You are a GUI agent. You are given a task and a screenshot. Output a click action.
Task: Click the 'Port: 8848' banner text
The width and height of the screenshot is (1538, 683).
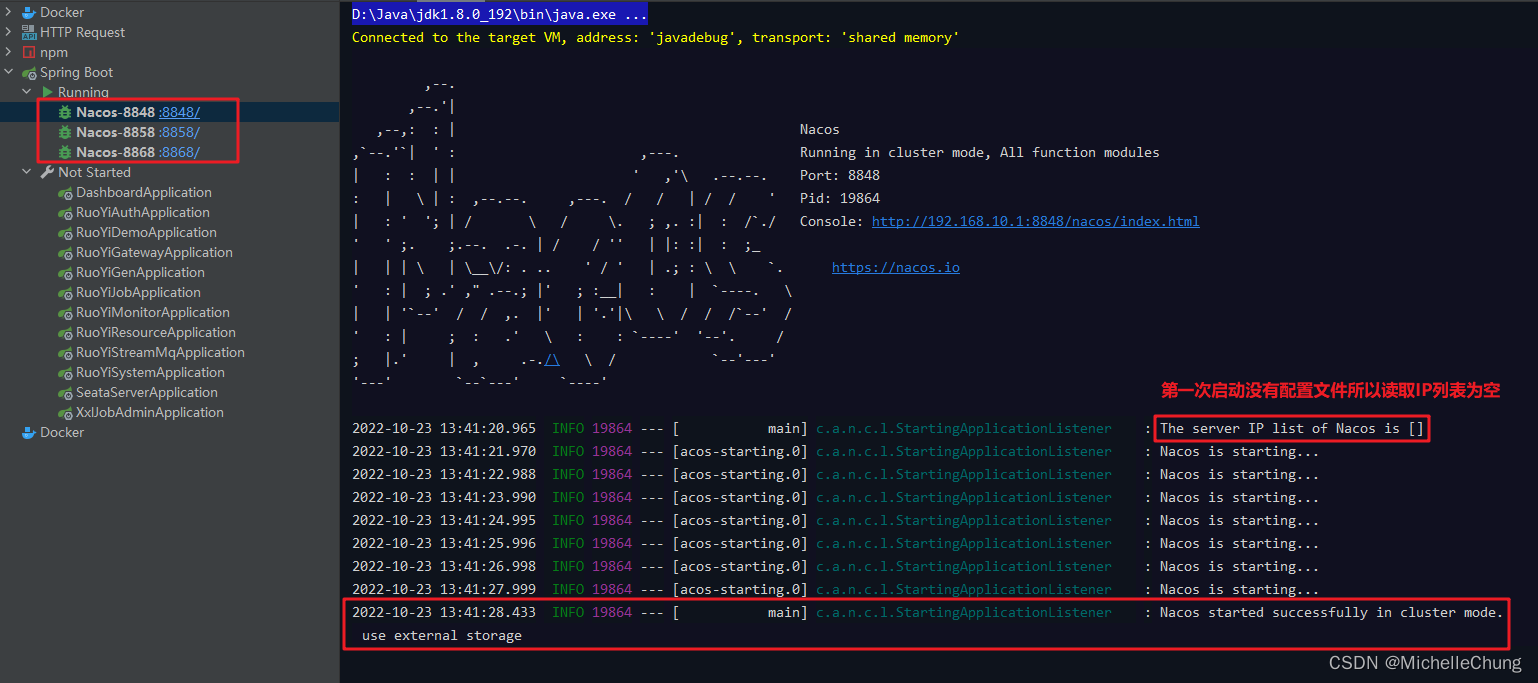point(840,175)
